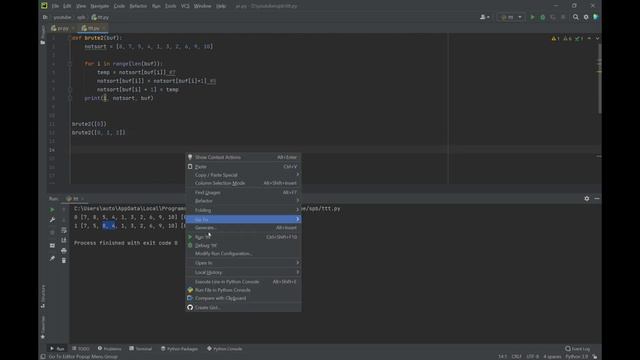The width and height of the screenshot is (640, 360).
Task: Click Compare with Clipboard entry
Action: tap(243, 298)
